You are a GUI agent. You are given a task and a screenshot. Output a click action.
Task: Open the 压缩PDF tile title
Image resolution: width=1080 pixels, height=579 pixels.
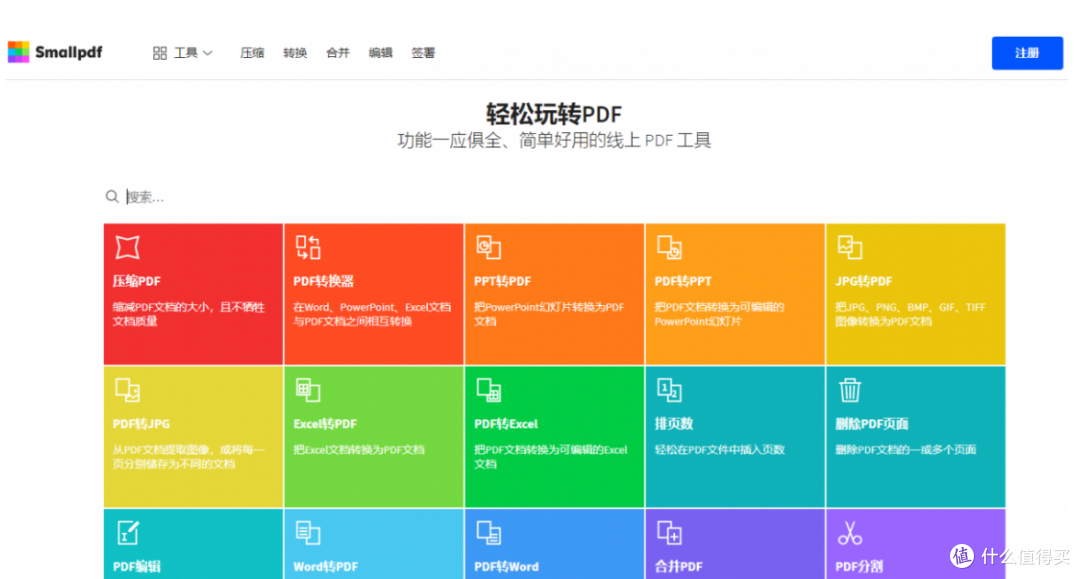[136, 281]
